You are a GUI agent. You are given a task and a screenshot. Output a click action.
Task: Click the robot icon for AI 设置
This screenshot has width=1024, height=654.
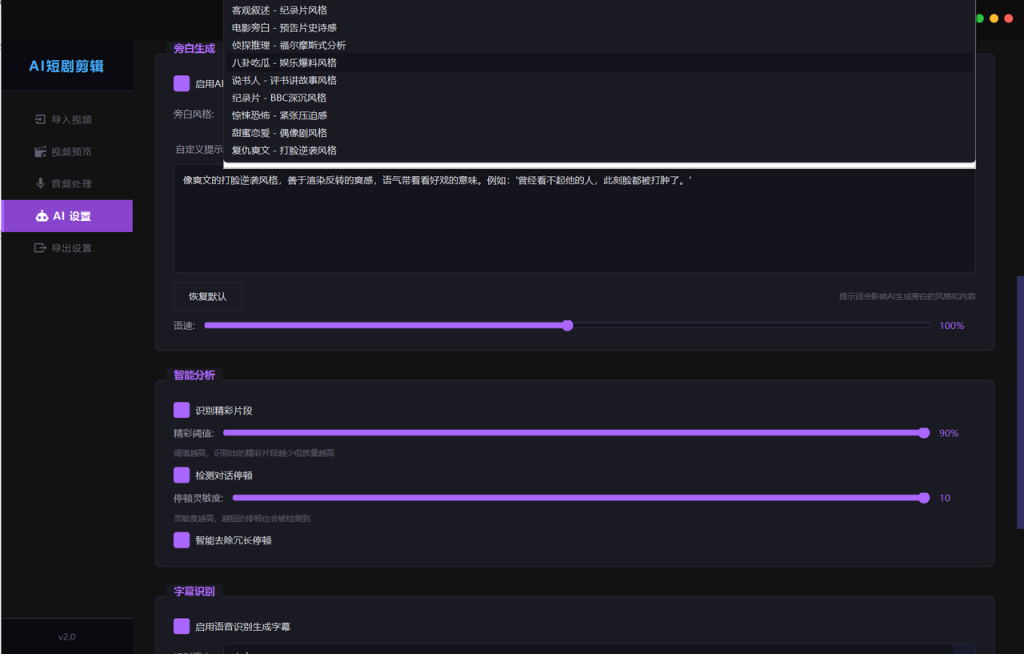coord(42,216)
